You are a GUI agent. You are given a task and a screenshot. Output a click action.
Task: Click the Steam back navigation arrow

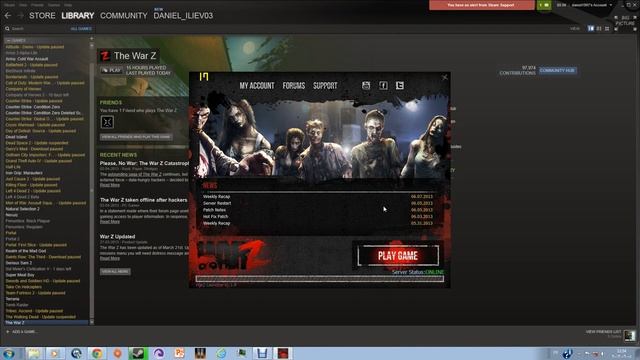(x=8, y=16)
